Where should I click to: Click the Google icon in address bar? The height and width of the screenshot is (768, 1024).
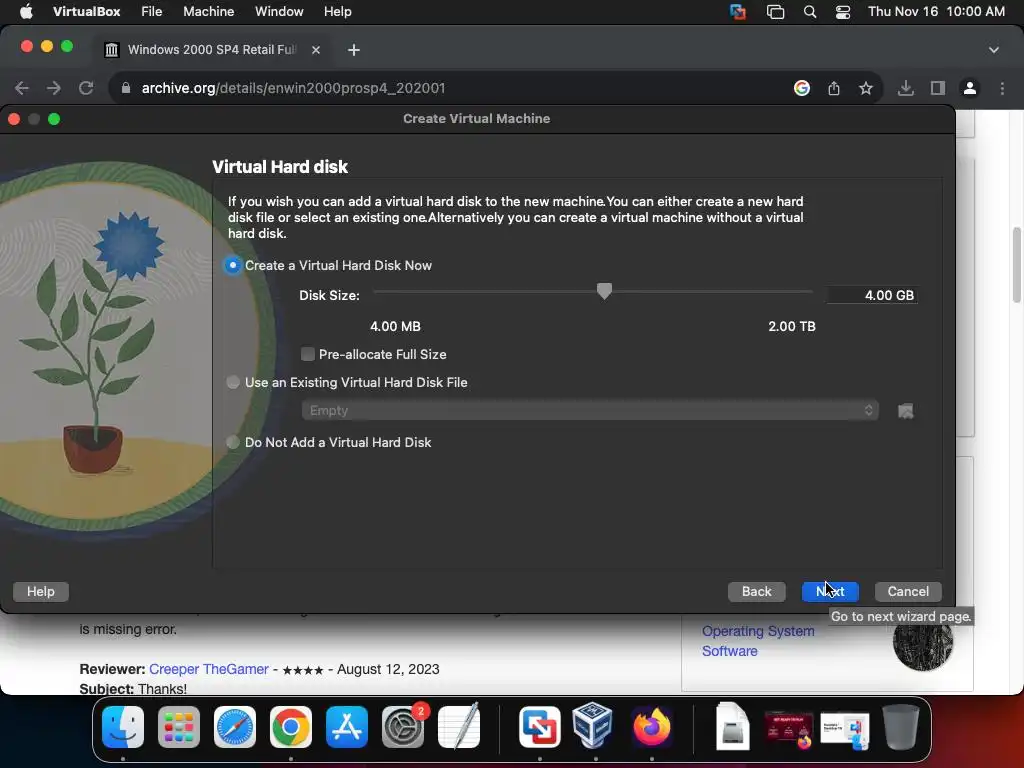802,88
